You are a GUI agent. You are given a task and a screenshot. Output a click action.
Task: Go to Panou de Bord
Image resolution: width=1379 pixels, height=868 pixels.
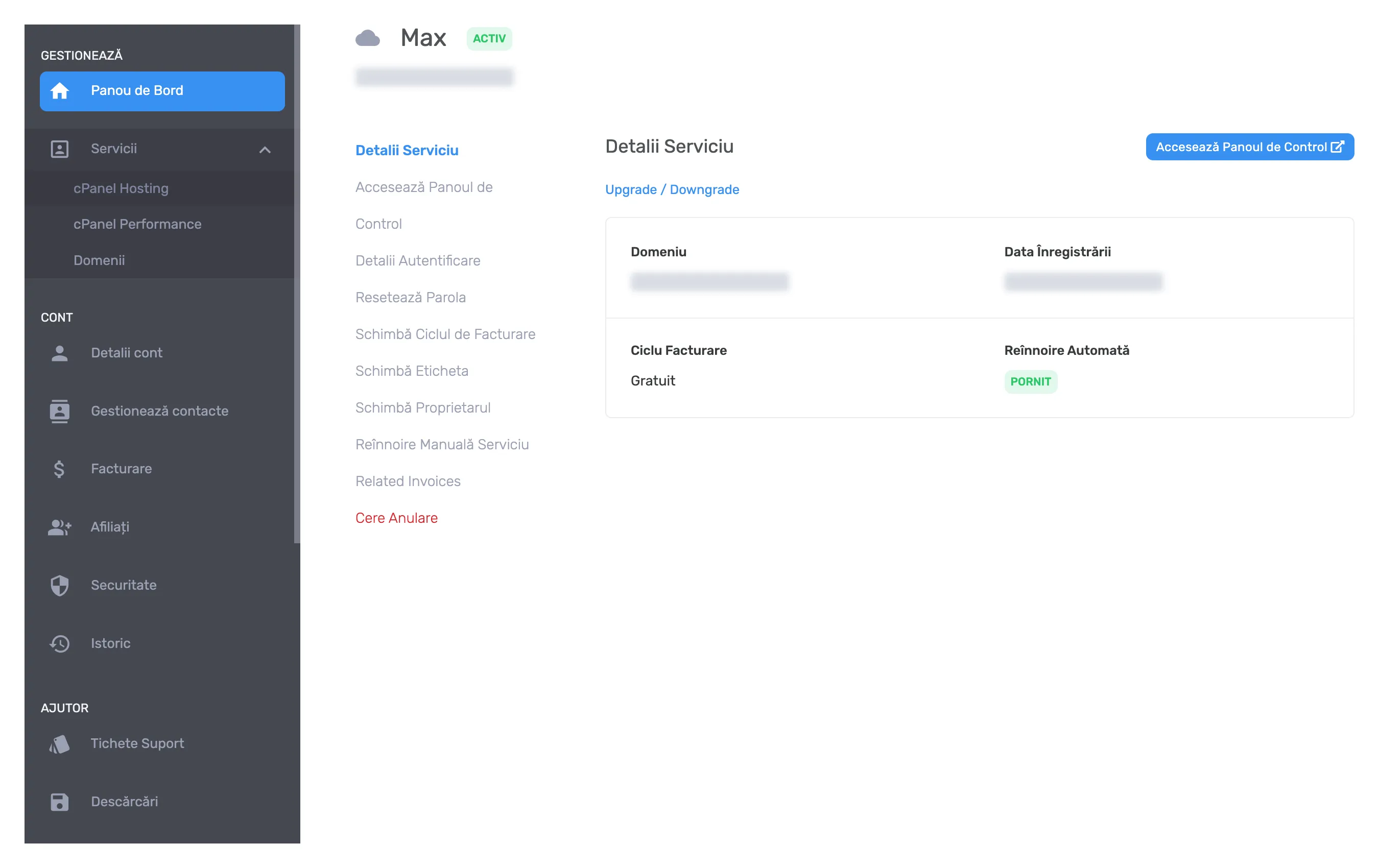(162, 91)
